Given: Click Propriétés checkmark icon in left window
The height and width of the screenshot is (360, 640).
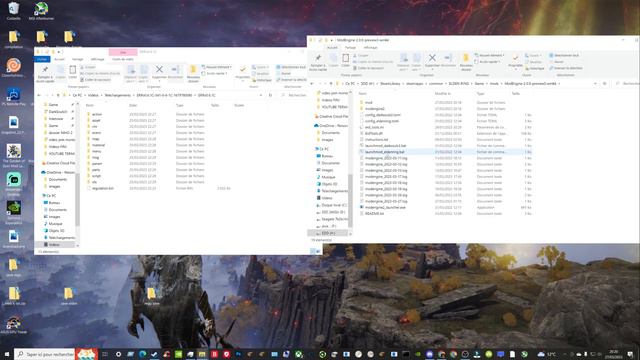Looking at the screenshot, I should point(242,70).
